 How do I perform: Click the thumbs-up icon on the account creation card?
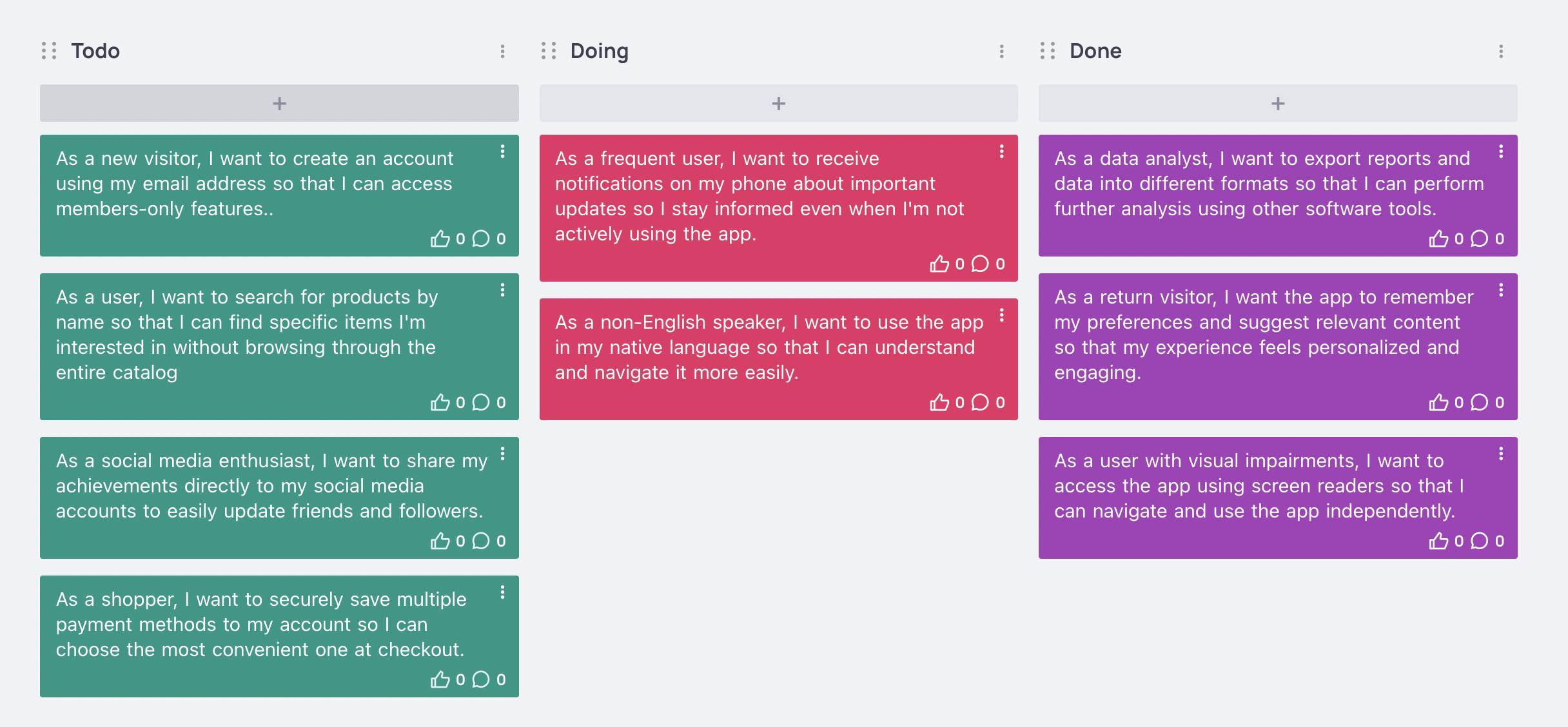(440, 239)
